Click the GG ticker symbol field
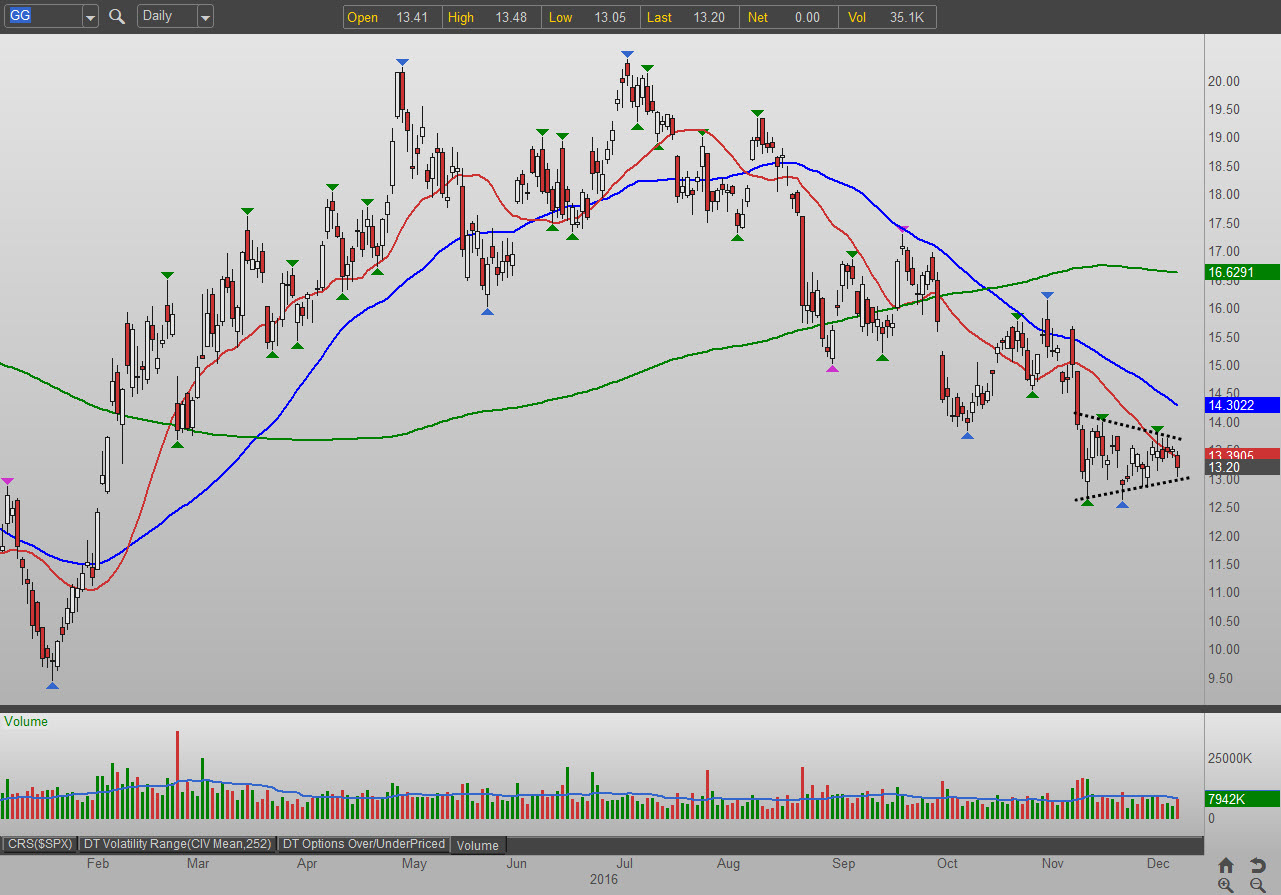Screen dimensions: 1281x895 tap(42, 16)
